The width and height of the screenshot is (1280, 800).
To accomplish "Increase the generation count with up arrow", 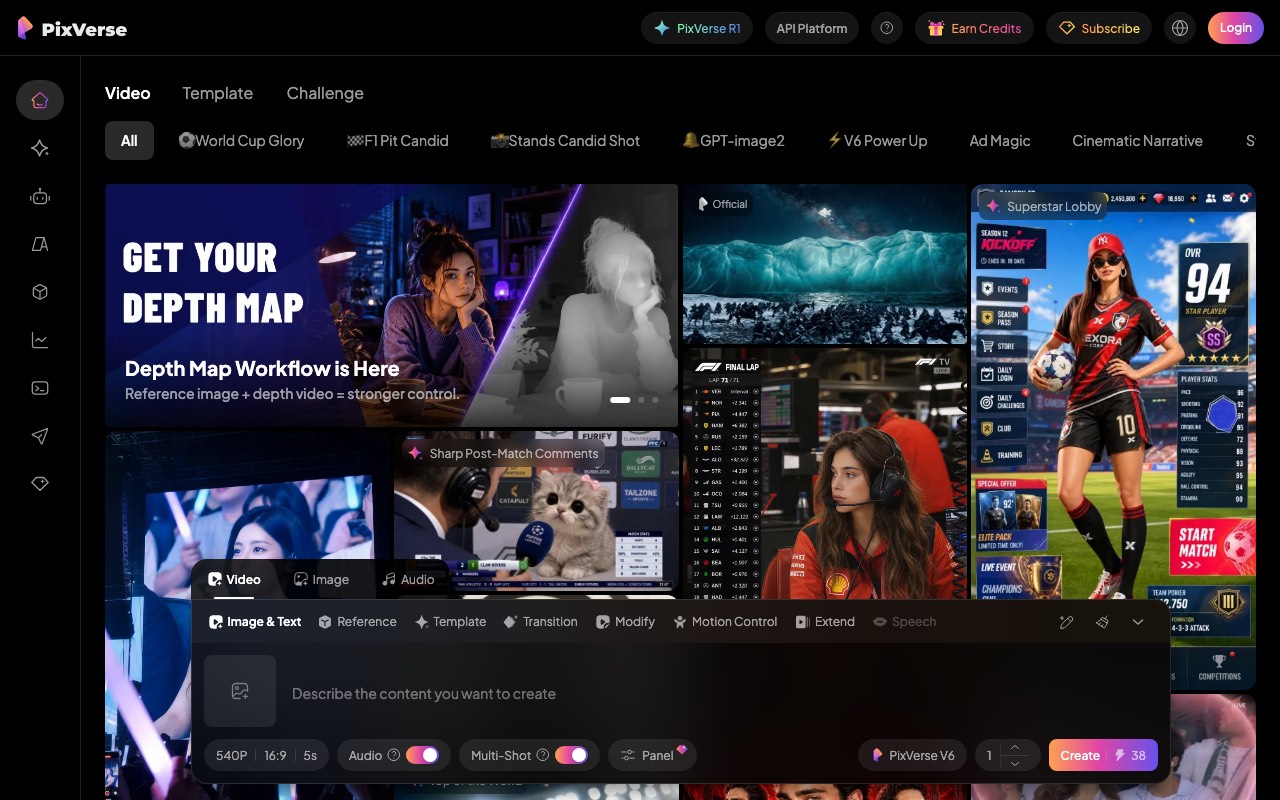I will pos(1015,747).
